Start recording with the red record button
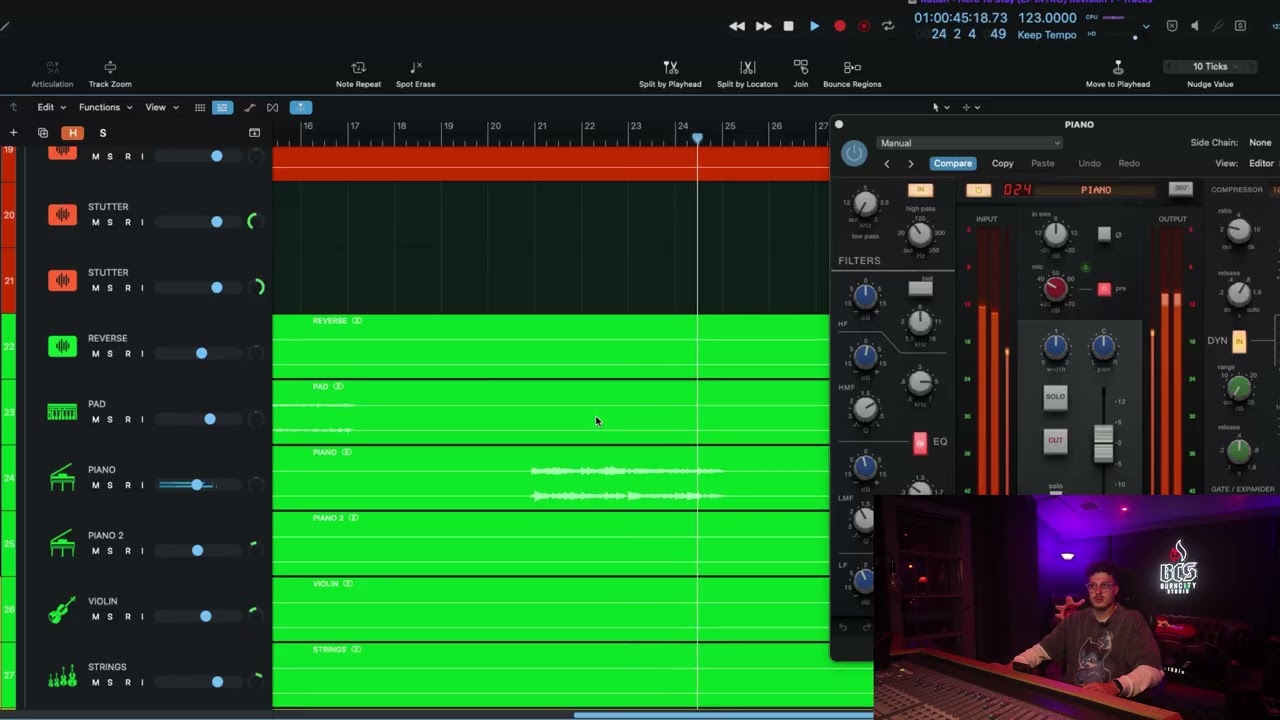Screen dimensions: 1280x720 click(x=840, y=26)
